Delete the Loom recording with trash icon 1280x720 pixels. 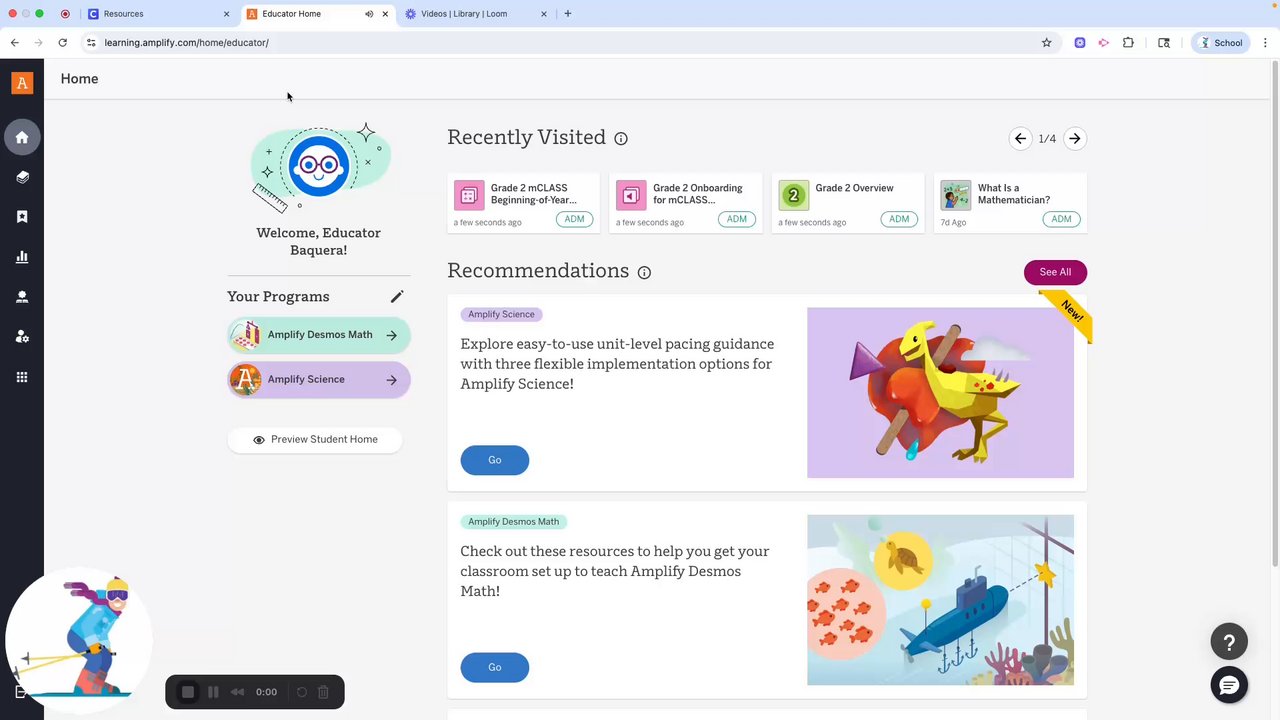[323, 692]
